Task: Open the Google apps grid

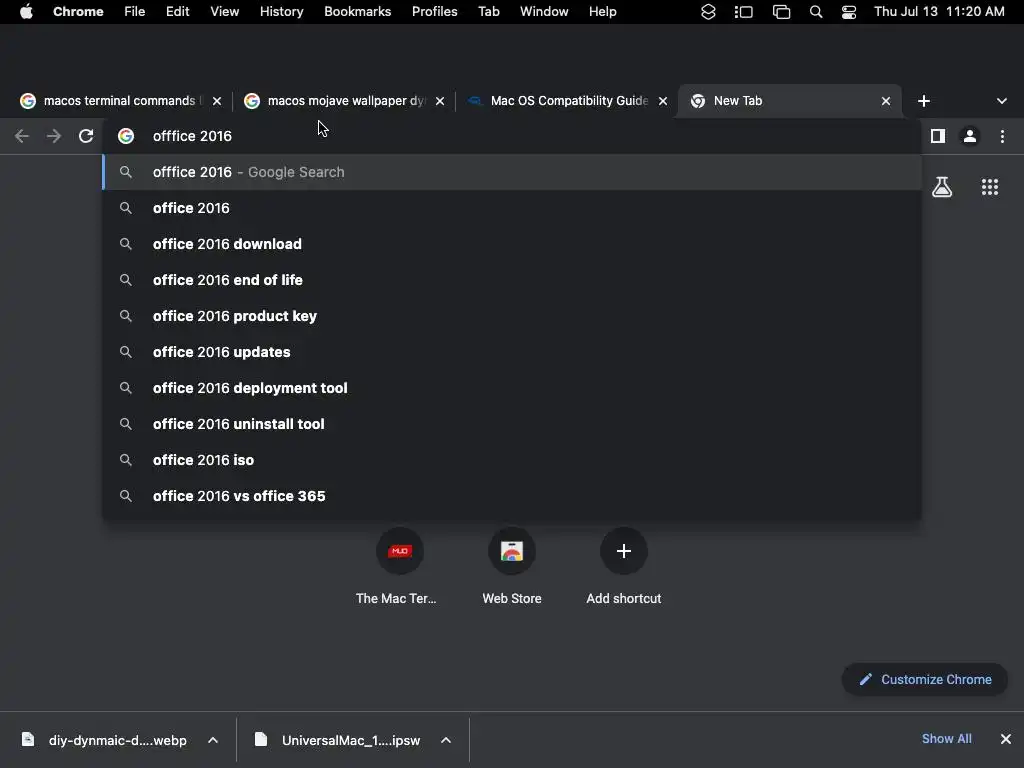Action: point(990,187)
